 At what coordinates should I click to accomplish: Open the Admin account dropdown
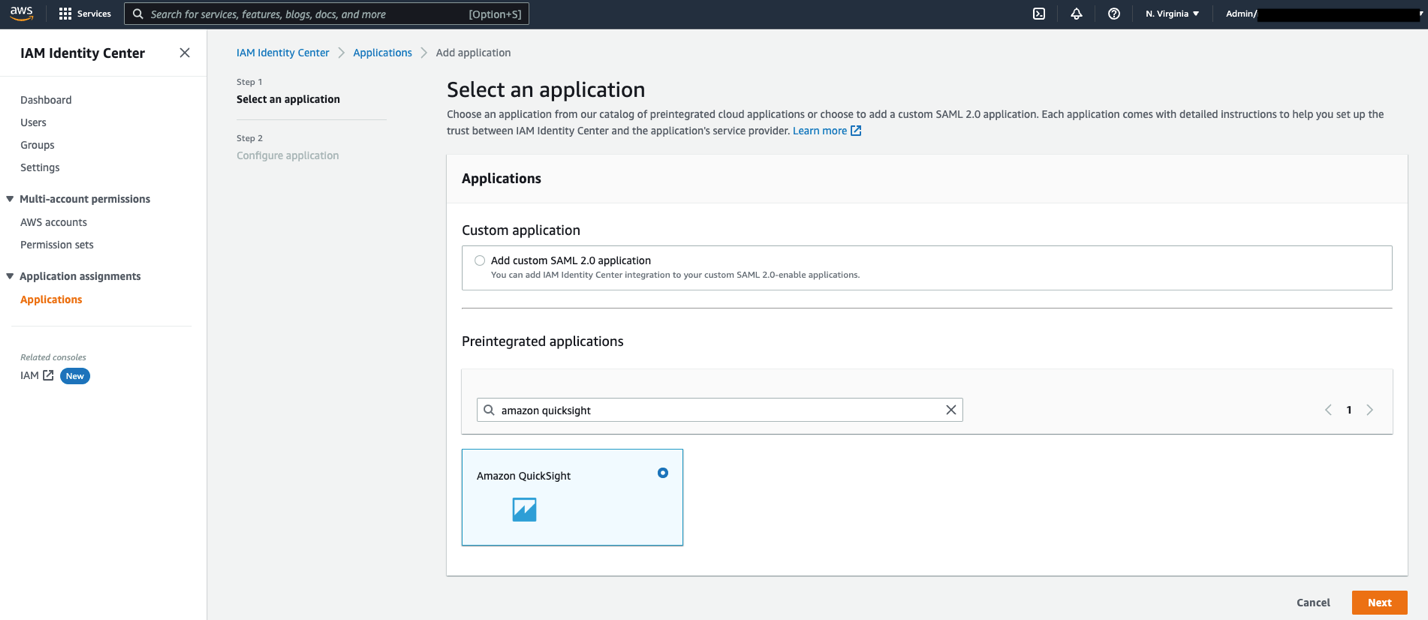1323,14
